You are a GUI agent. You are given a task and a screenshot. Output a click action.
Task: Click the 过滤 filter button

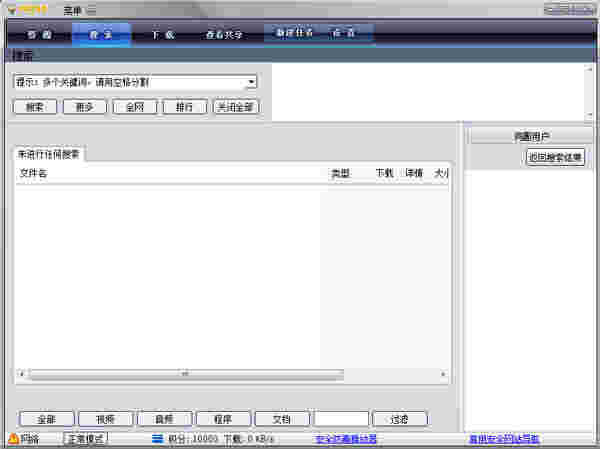399,419
